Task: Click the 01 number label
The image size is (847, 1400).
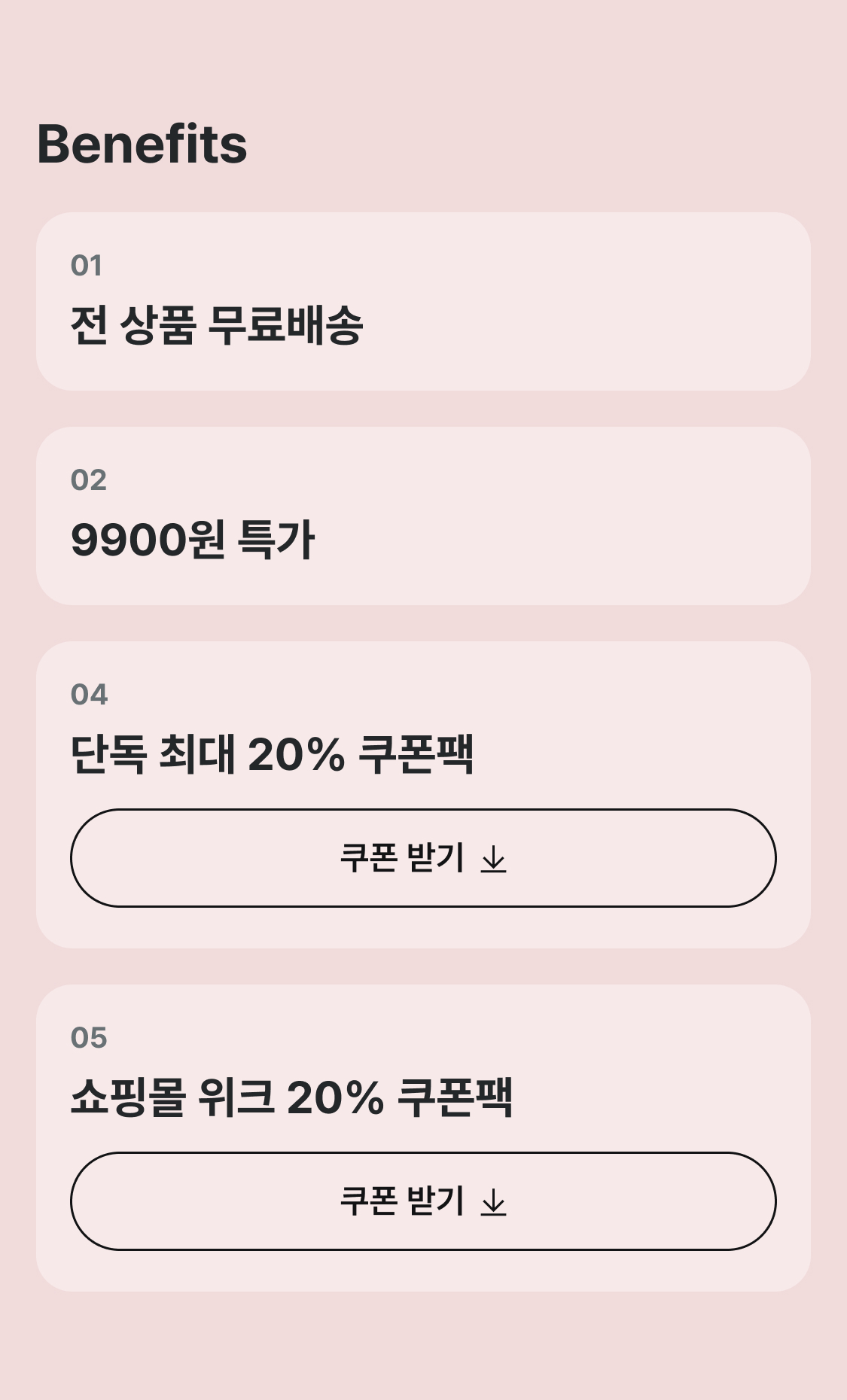Action: pos(87,266)
